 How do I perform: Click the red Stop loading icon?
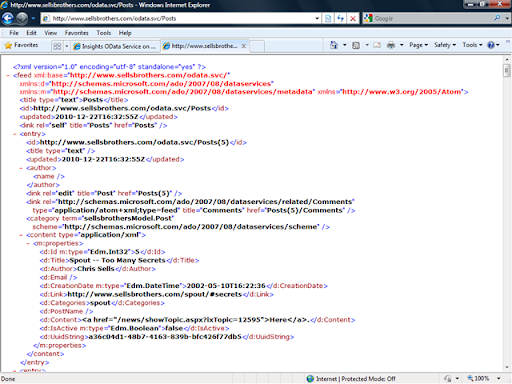[x=353, y=18]
